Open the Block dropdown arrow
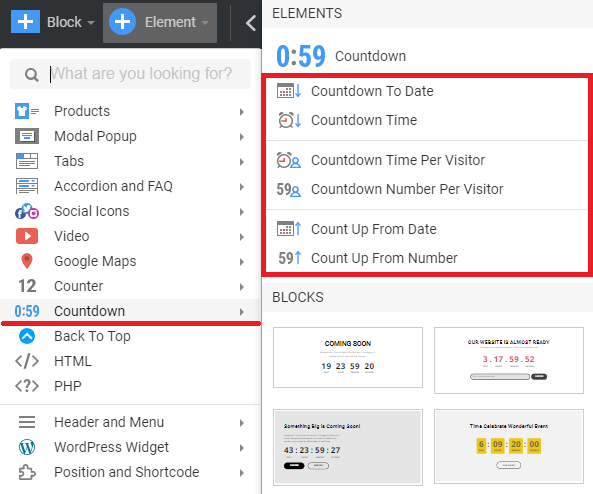The image size is (593, 494). tap(91, 23)
